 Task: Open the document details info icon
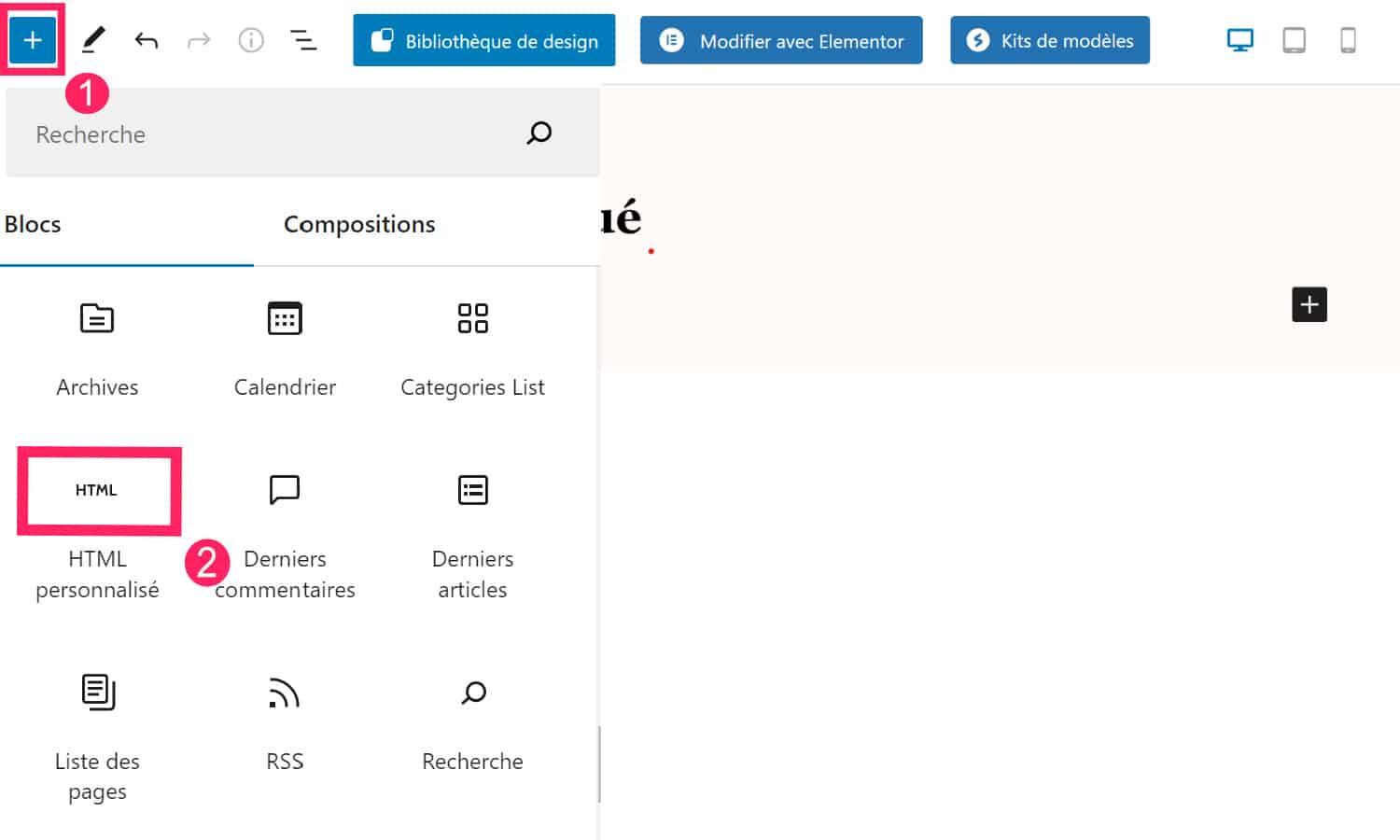[x=251, y=40]
